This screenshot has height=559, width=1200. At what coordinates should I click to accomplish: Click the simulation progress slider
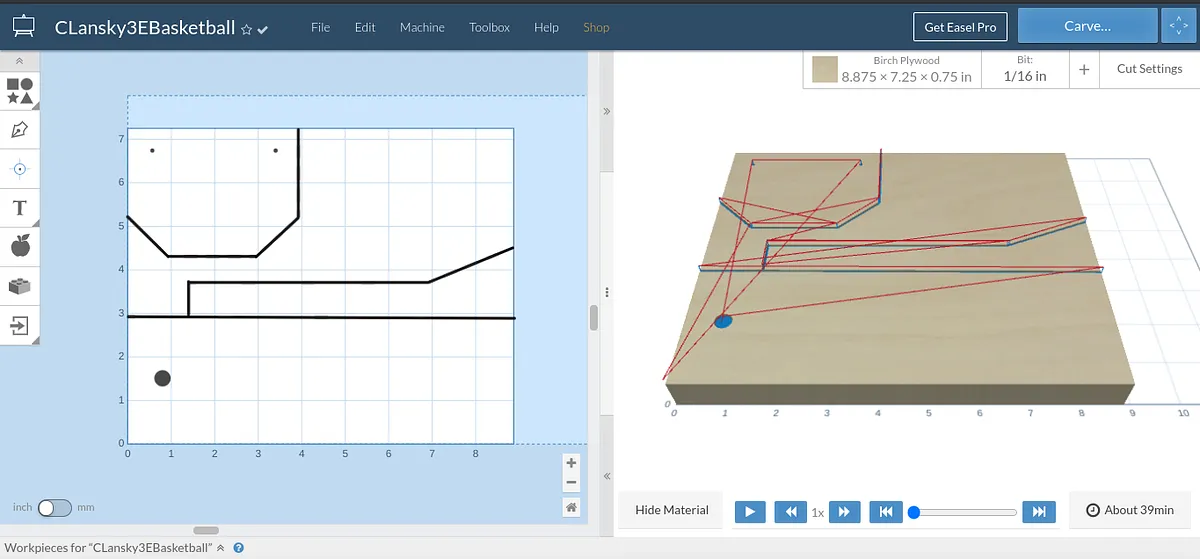coord(965,512)
